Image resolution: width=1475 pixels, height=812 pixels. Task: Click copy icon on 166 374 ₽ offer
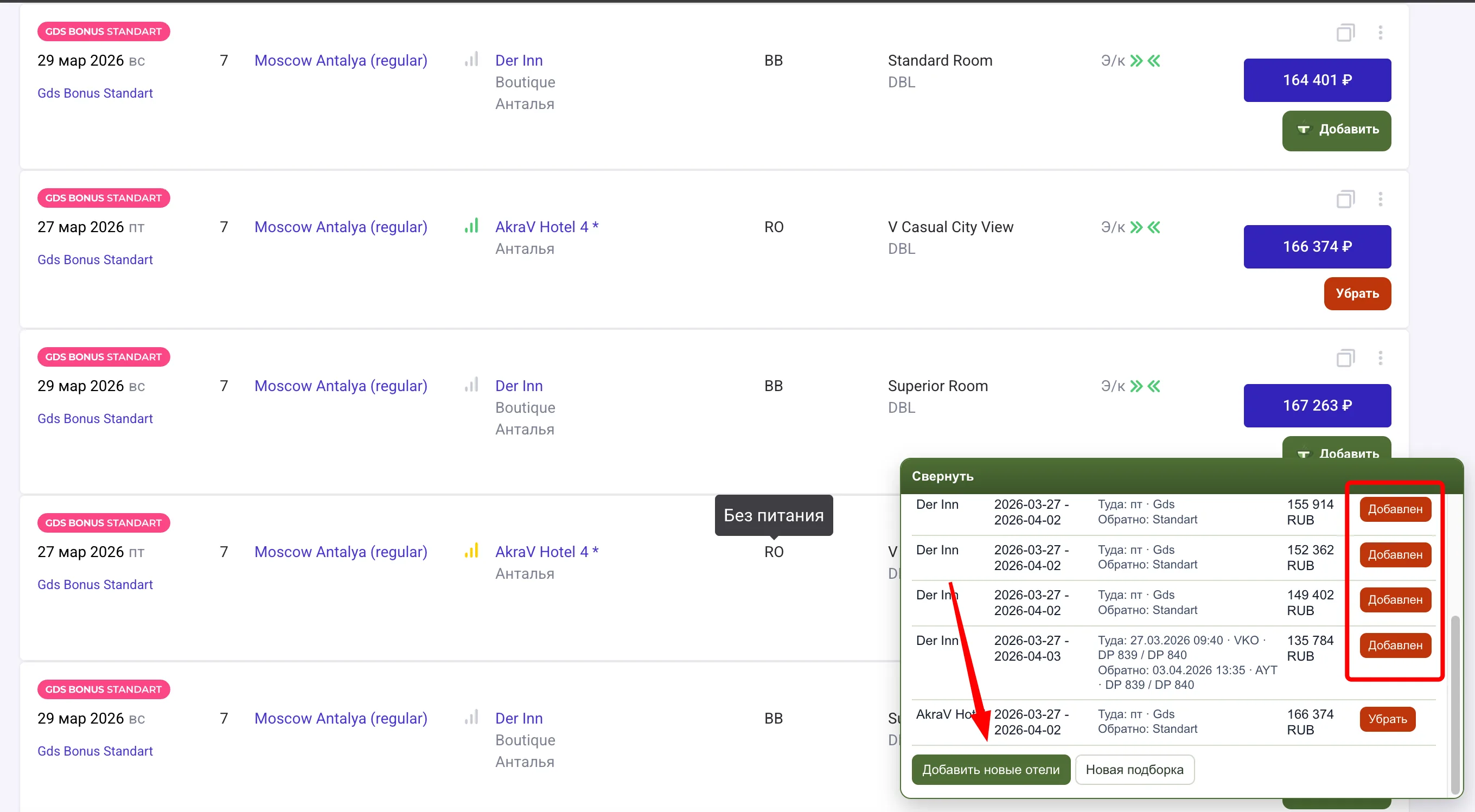click(1345, 199)
